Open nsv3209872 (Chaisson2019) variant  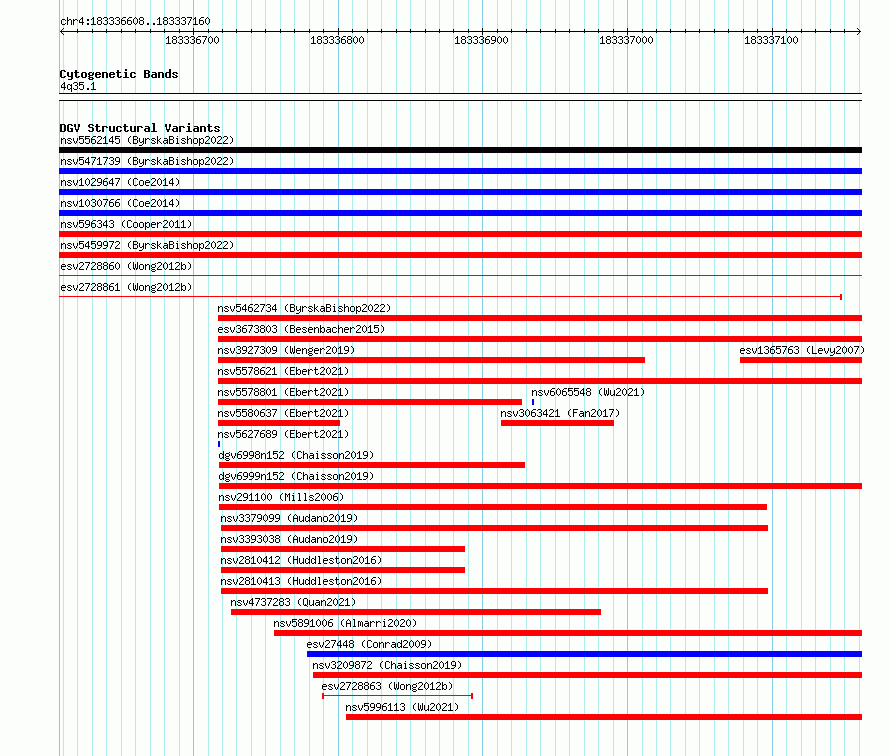pyautogui.click(x=388, y=665)
